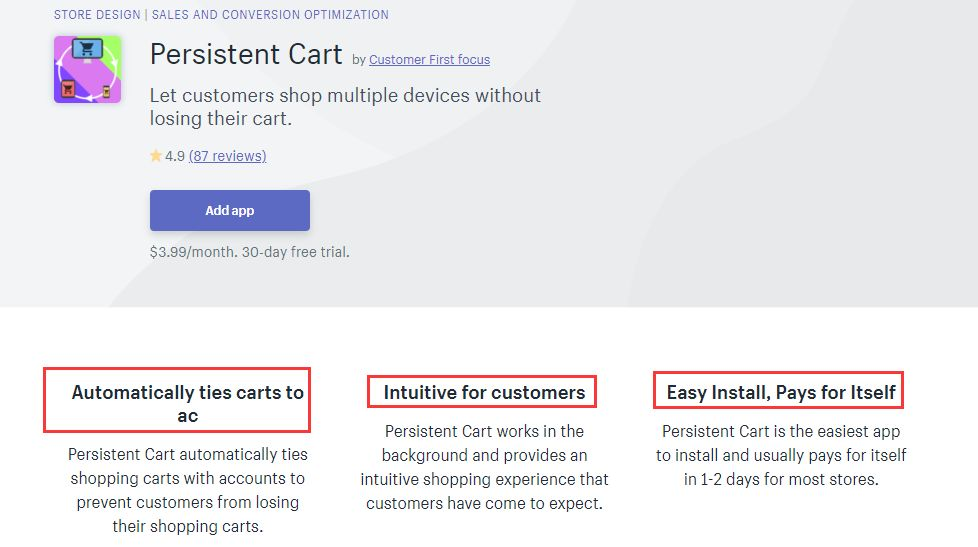Visit the Customer First focus developer page

pyautogui.click(x=429, y=60)
